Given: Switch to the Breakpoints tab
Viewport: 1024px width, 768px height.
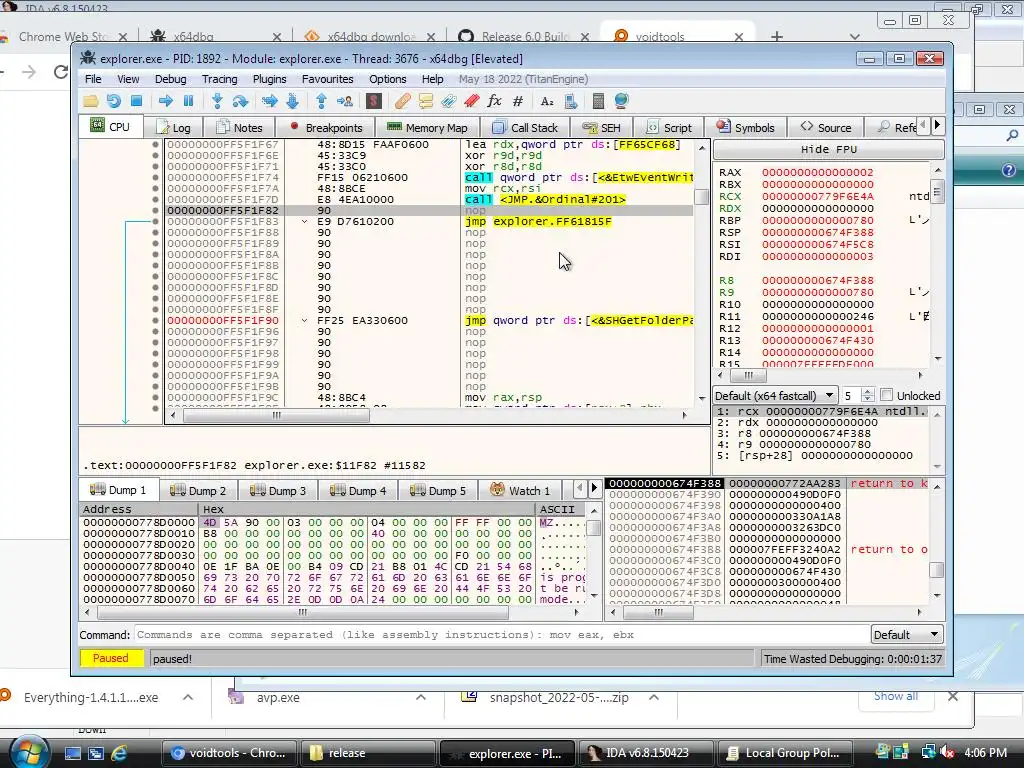Looking at the screenshot, I should (326, 127).
